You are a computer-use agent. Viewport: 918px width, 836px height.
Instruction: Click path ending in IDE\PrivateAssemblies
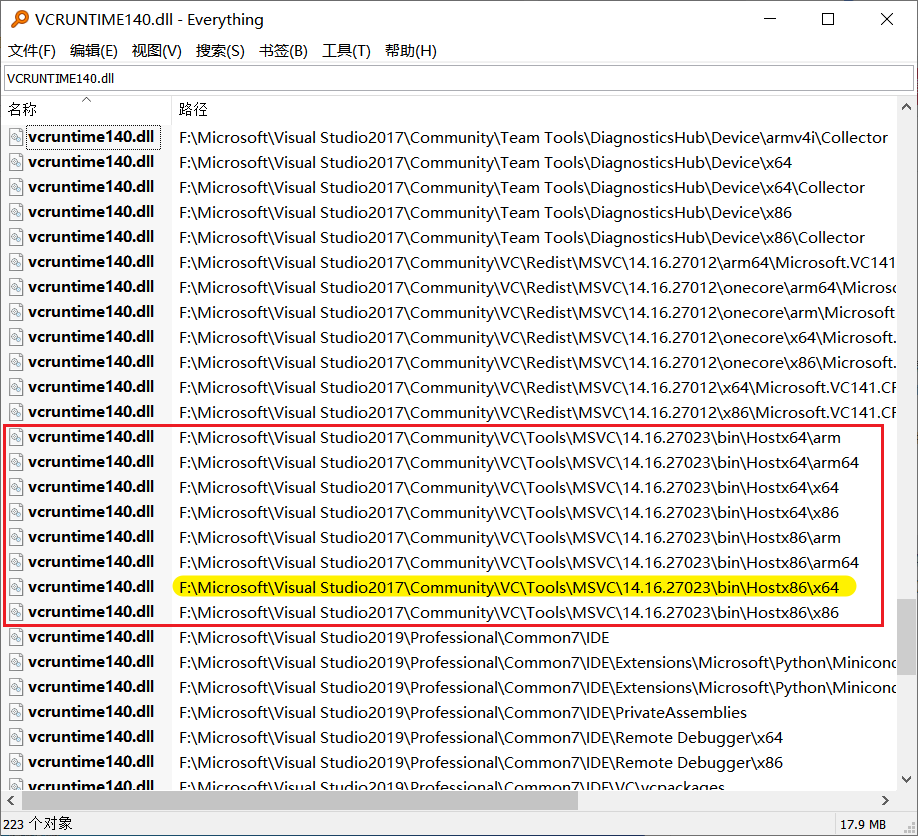(x=463, y=712)
